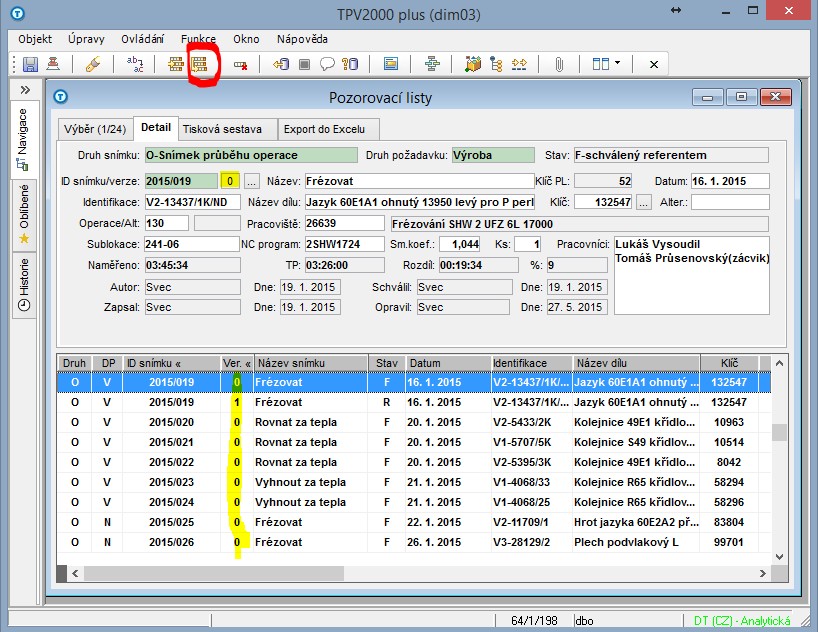The height and width of the screenshot is (632, 818).
Task: Click the ellipsis button next to Klíč field
Action: point(644,202)
